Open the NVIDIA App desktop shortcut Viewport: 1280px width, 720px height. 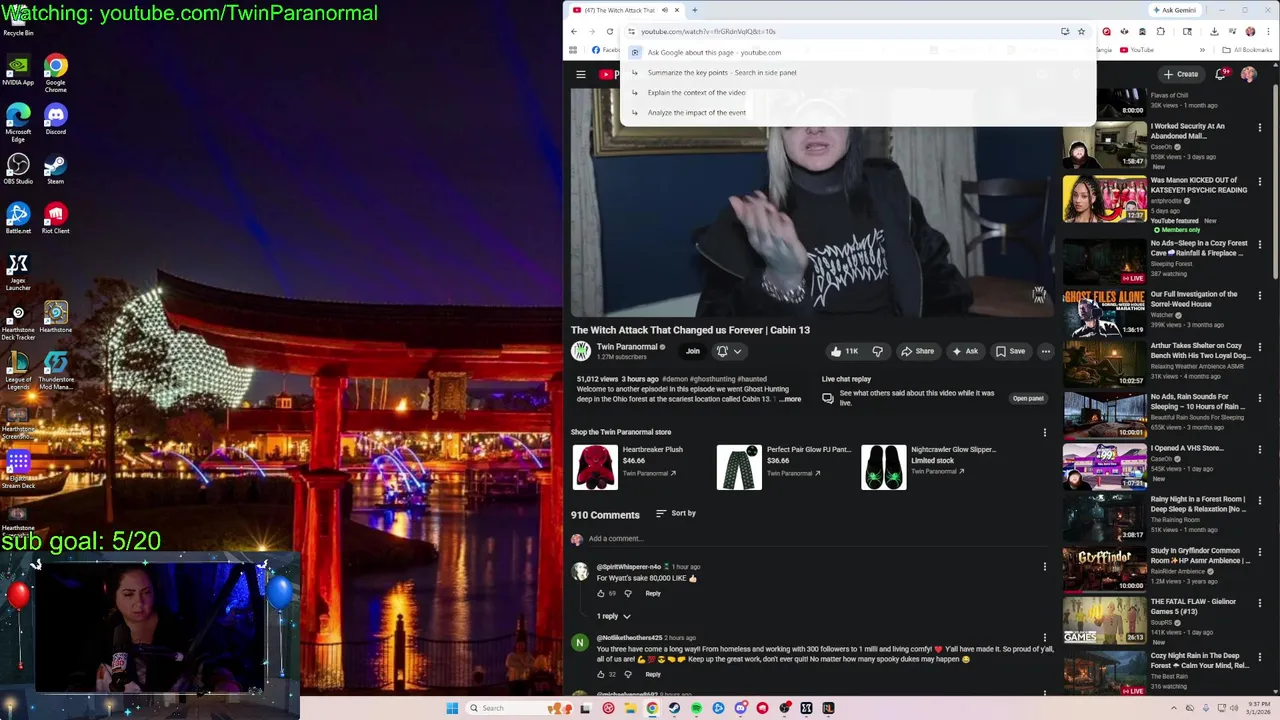pyautogui.click(x=18, y=70)
